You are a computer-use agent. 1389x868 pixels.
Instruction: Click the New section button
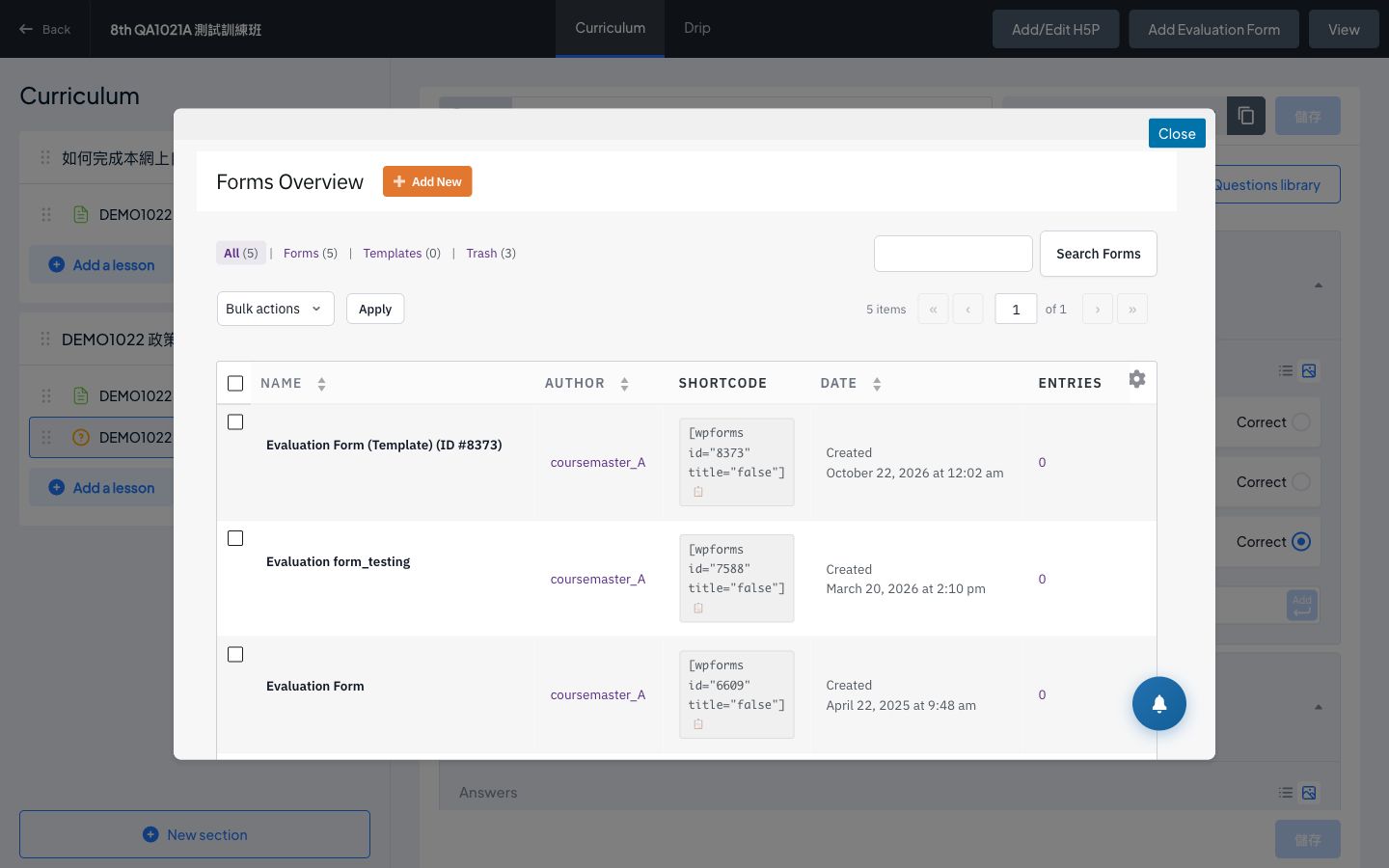(195, 834)
